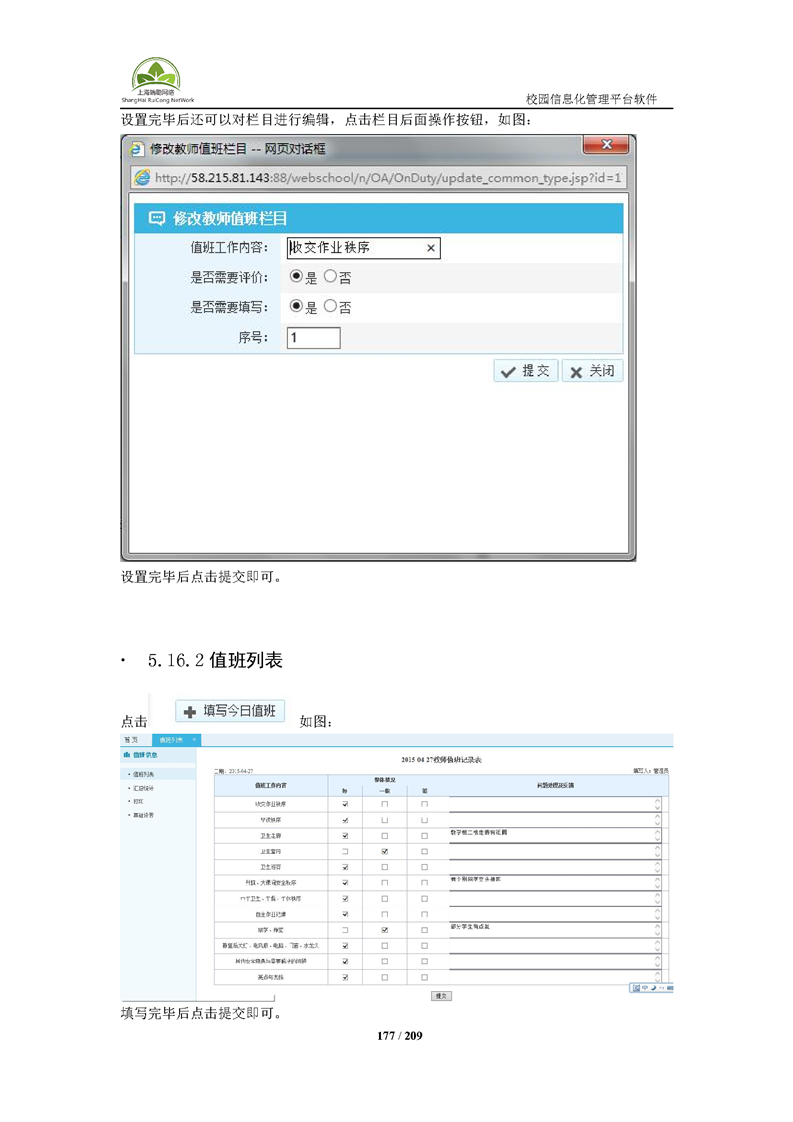Select 否 for 是否需要评价
This screenshot has width=793, height=1122.
tap(330, 276)
